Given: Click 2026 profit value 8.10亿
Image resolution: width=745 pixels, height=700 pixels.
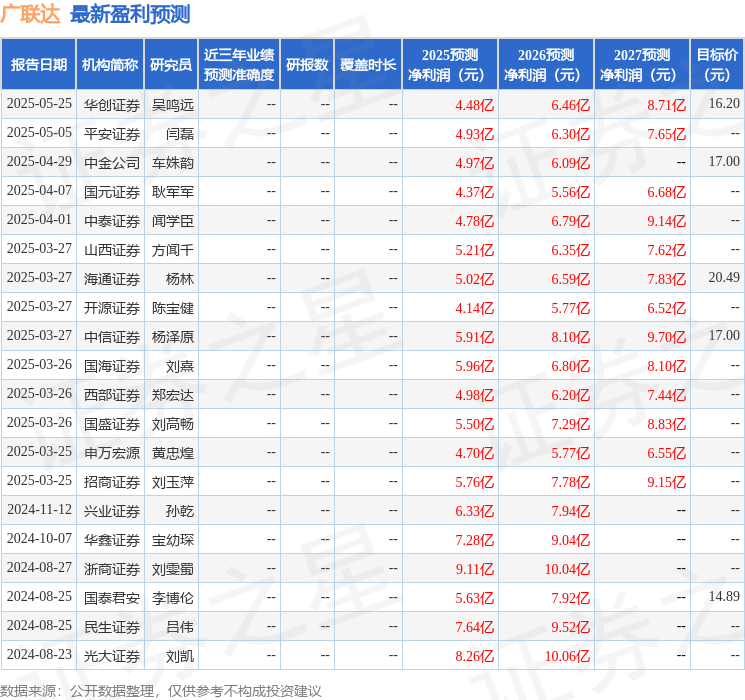Looking at the screenshot, I should [571, 337].
